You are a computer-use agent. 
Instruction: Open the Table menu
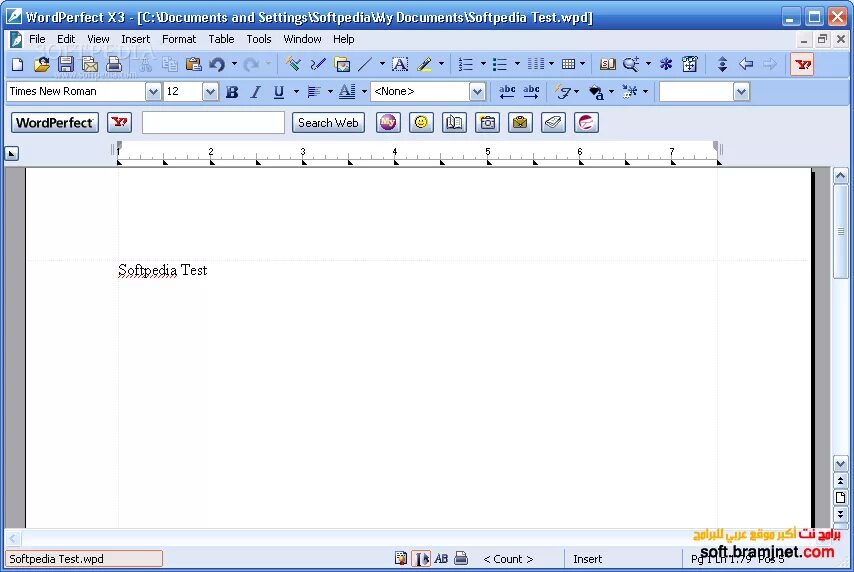coord(221,39)
